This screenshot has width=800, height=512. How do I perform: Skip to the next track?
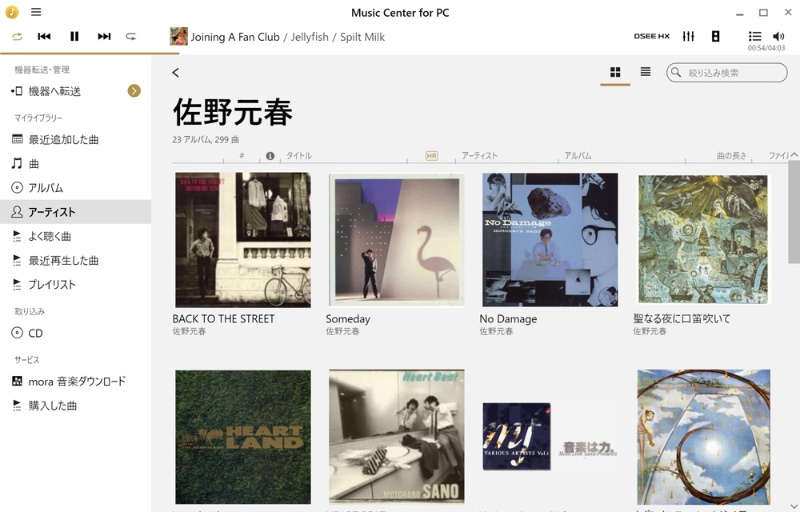click(104, 36)
